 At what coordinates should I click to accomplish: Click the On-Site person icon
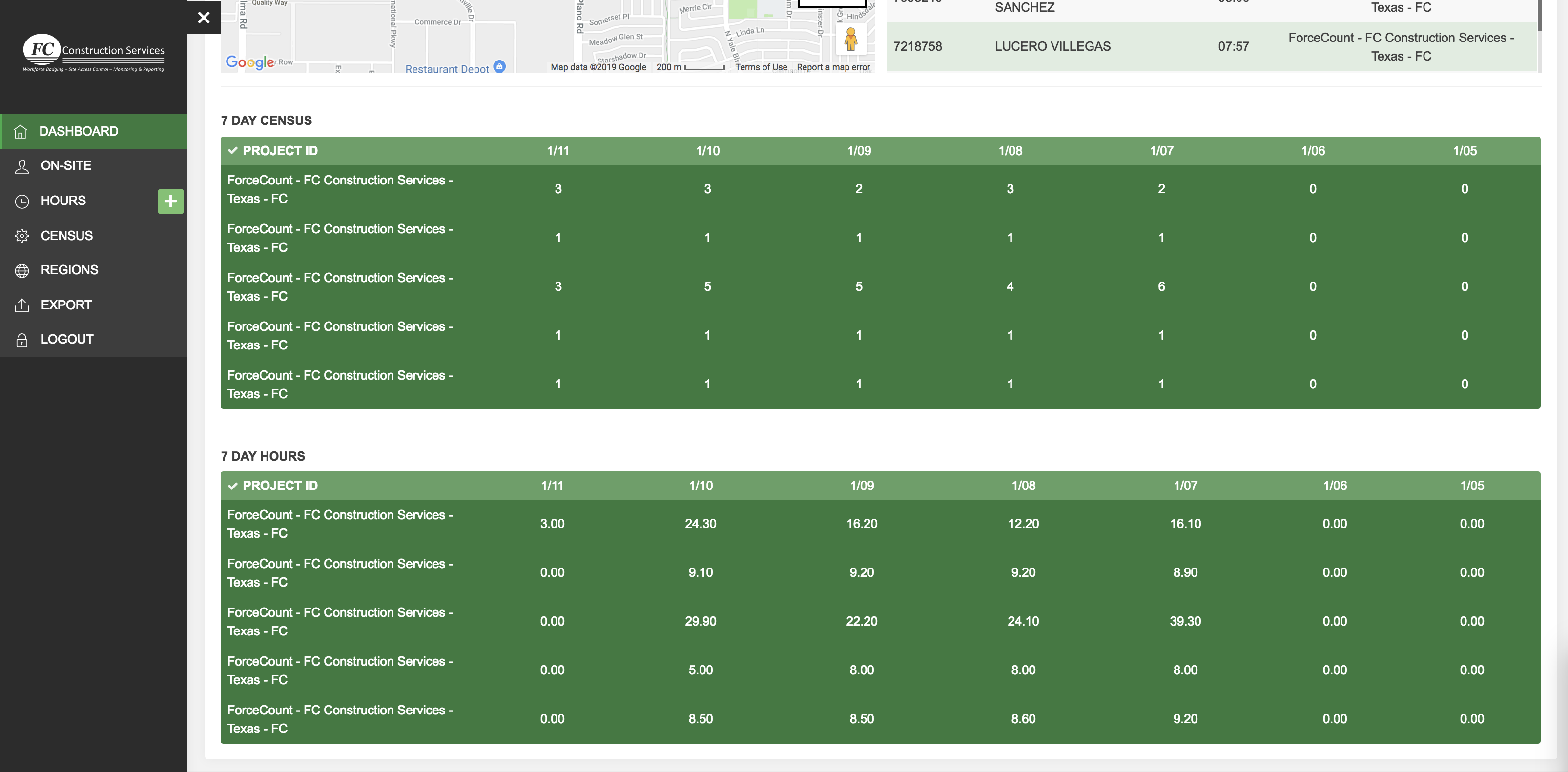point(22,166)
